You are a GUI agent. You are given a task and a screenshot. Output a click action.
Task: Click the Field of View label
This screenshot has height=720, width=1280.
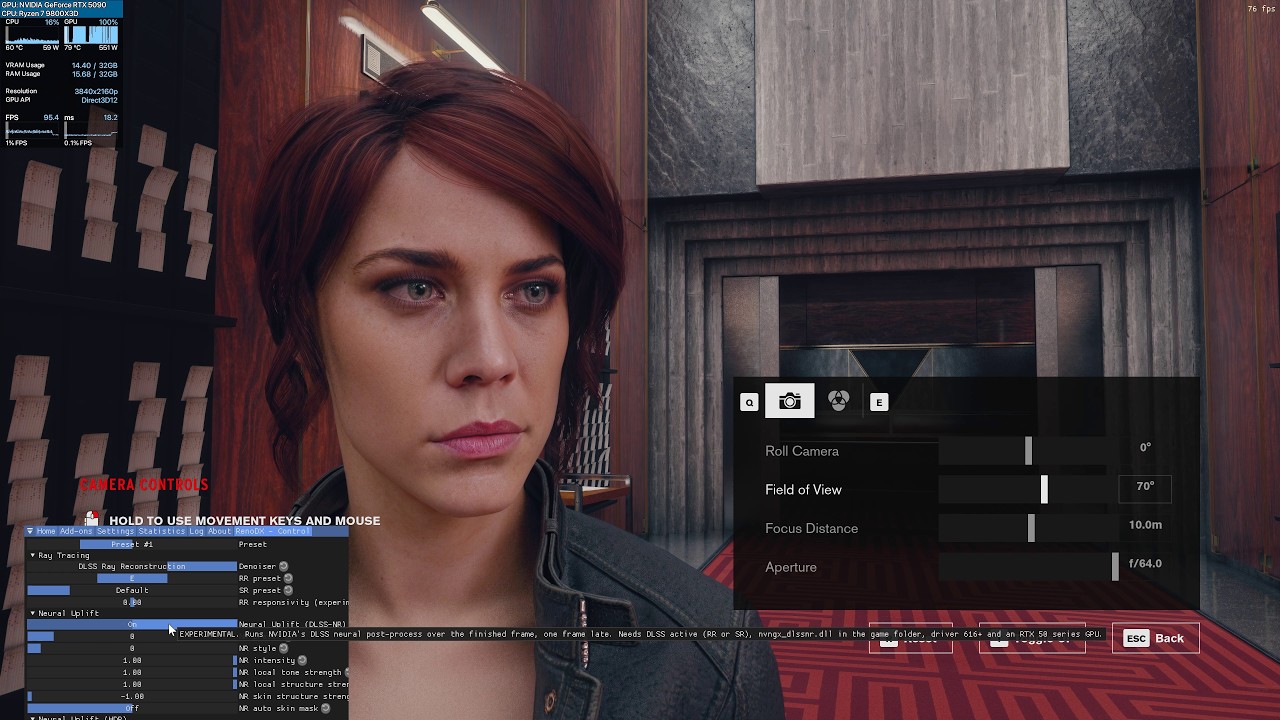pos(803,490)
